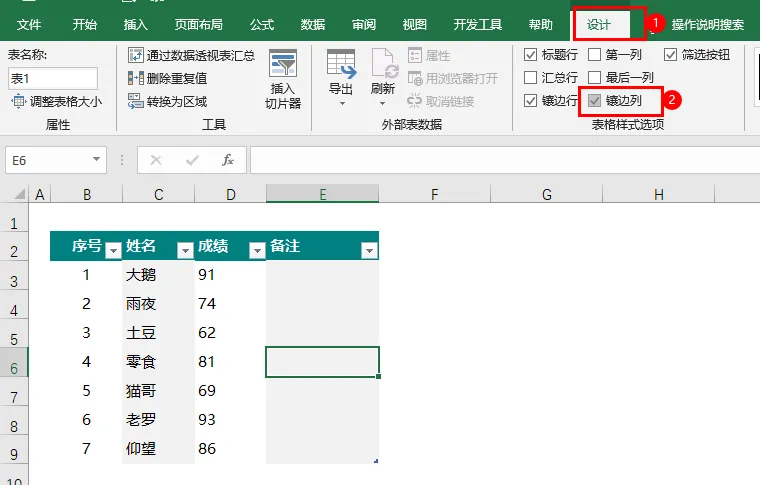Click the 导出 export table icon
Viewport: 760px width, 485px height.
tap(341, 64)
